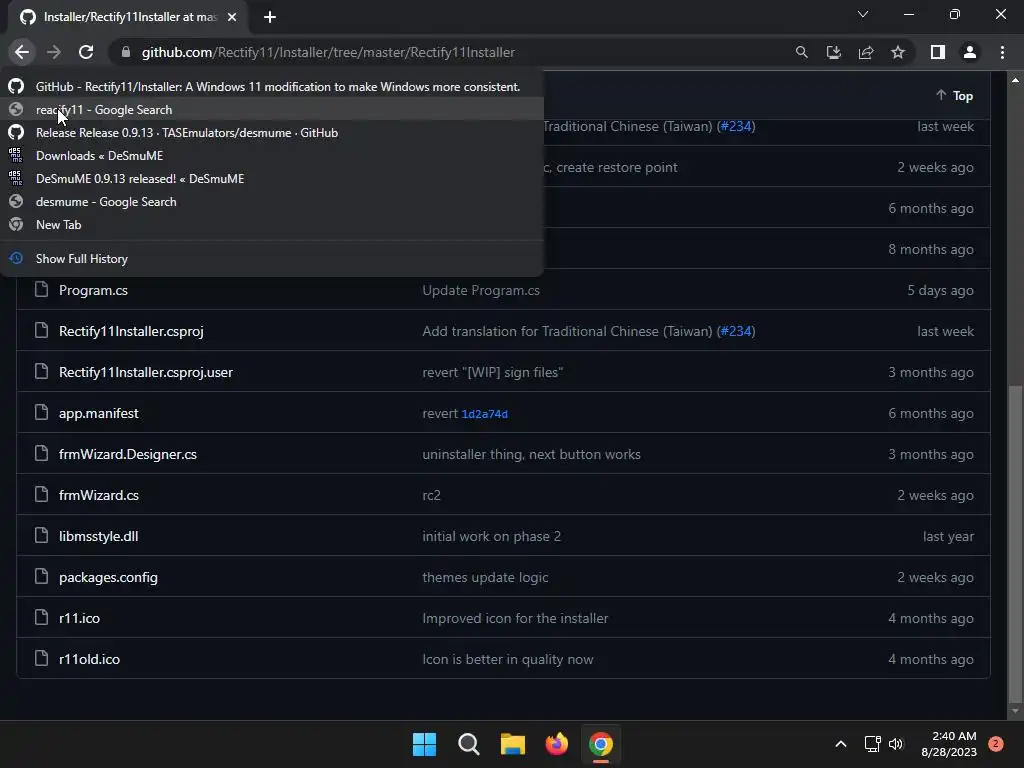Viewport: 1024px width, 768px height.
Task: Open r11.ico file
Action: coord(79,618)
